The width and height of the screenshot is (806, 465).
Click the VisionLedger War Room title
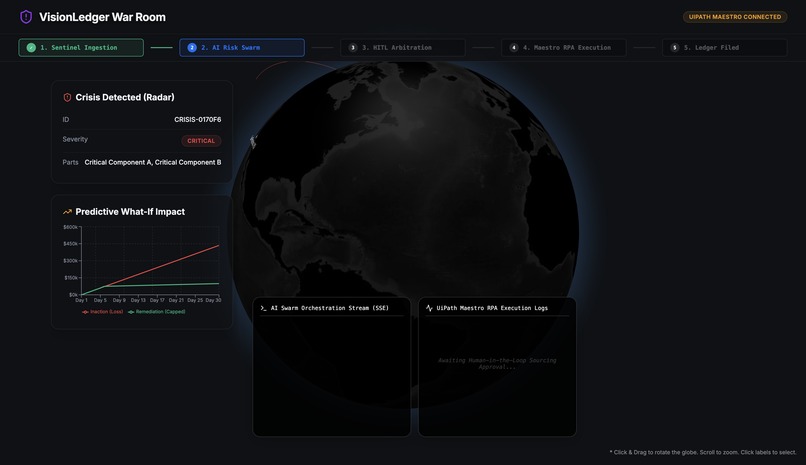click(x=102, y=17)
